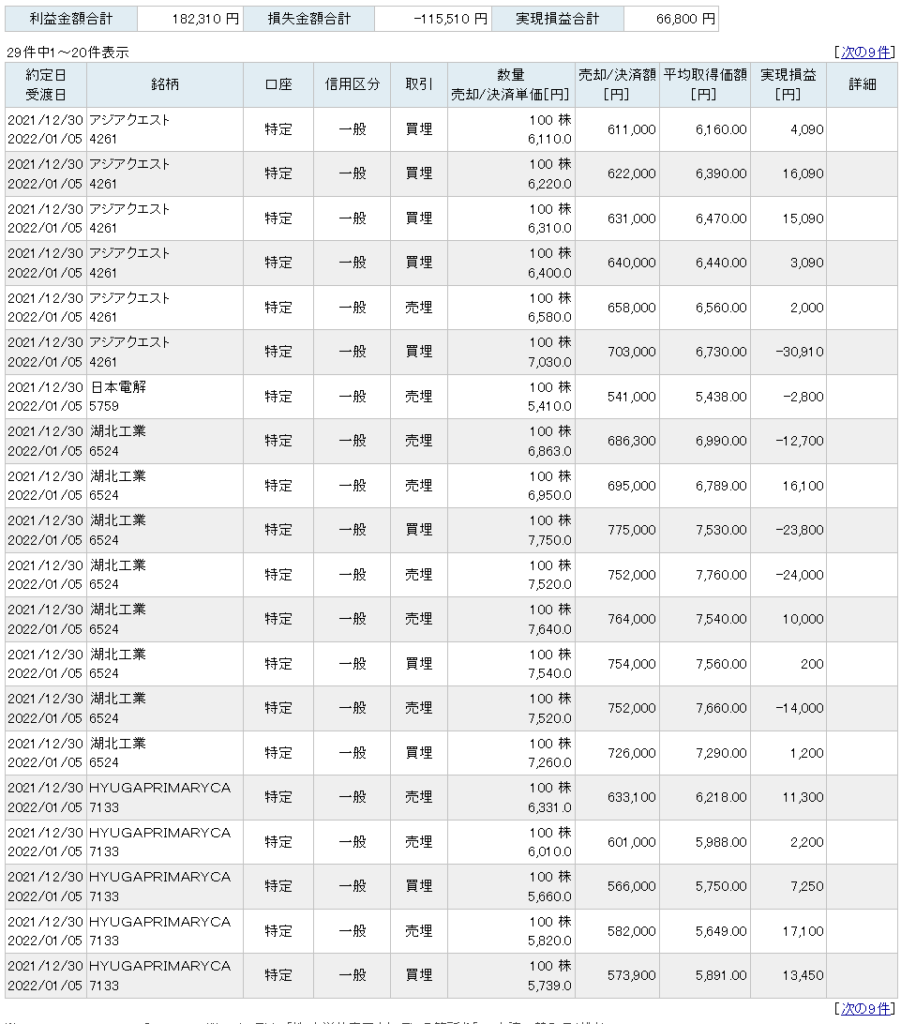The height and width of the screenshot is (1024, 901).
Task: Click the 29件中1～20件表示 count text
Action: (67, 52)
